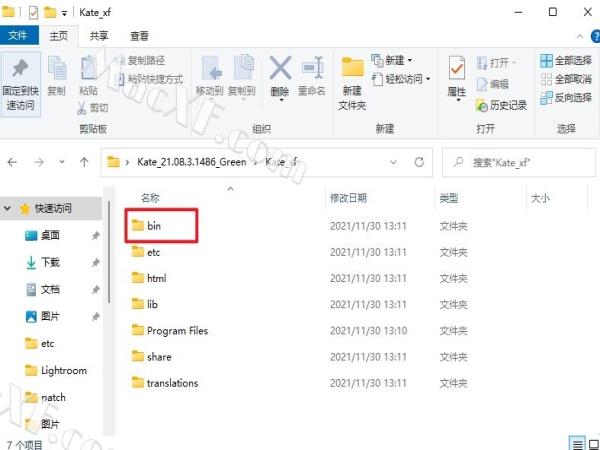This screenshot has width=600, height=450.
Task: Click Select none (全部取消)
Action: pyautogui.click(x=566, y=79)
